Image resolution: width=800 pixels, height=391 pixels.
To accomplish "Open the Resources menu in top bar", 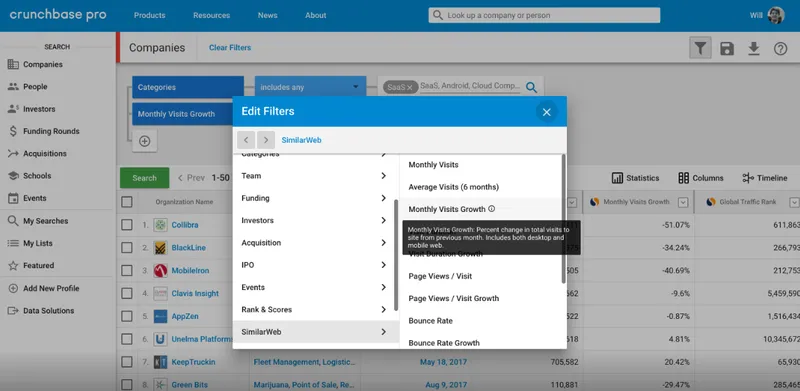I will [x=211, y=15].
